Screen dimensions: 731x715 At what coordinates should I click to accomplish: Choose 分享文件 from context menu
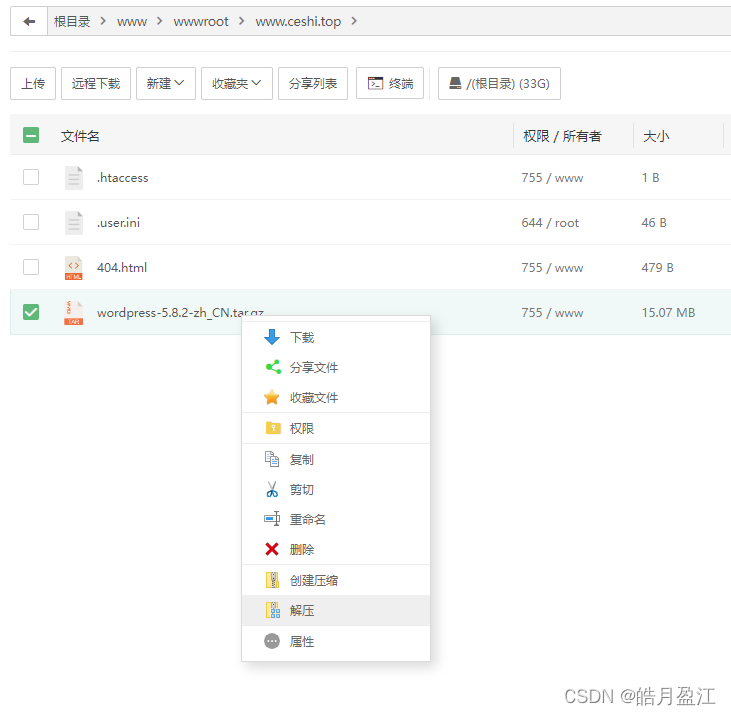tap(336, 367)
